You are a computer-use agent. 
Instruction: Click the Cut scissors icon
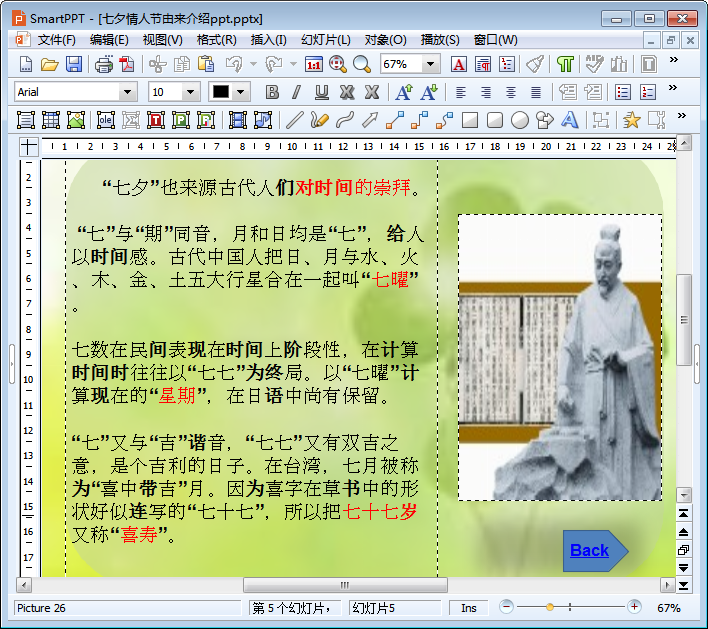[158, 65]
